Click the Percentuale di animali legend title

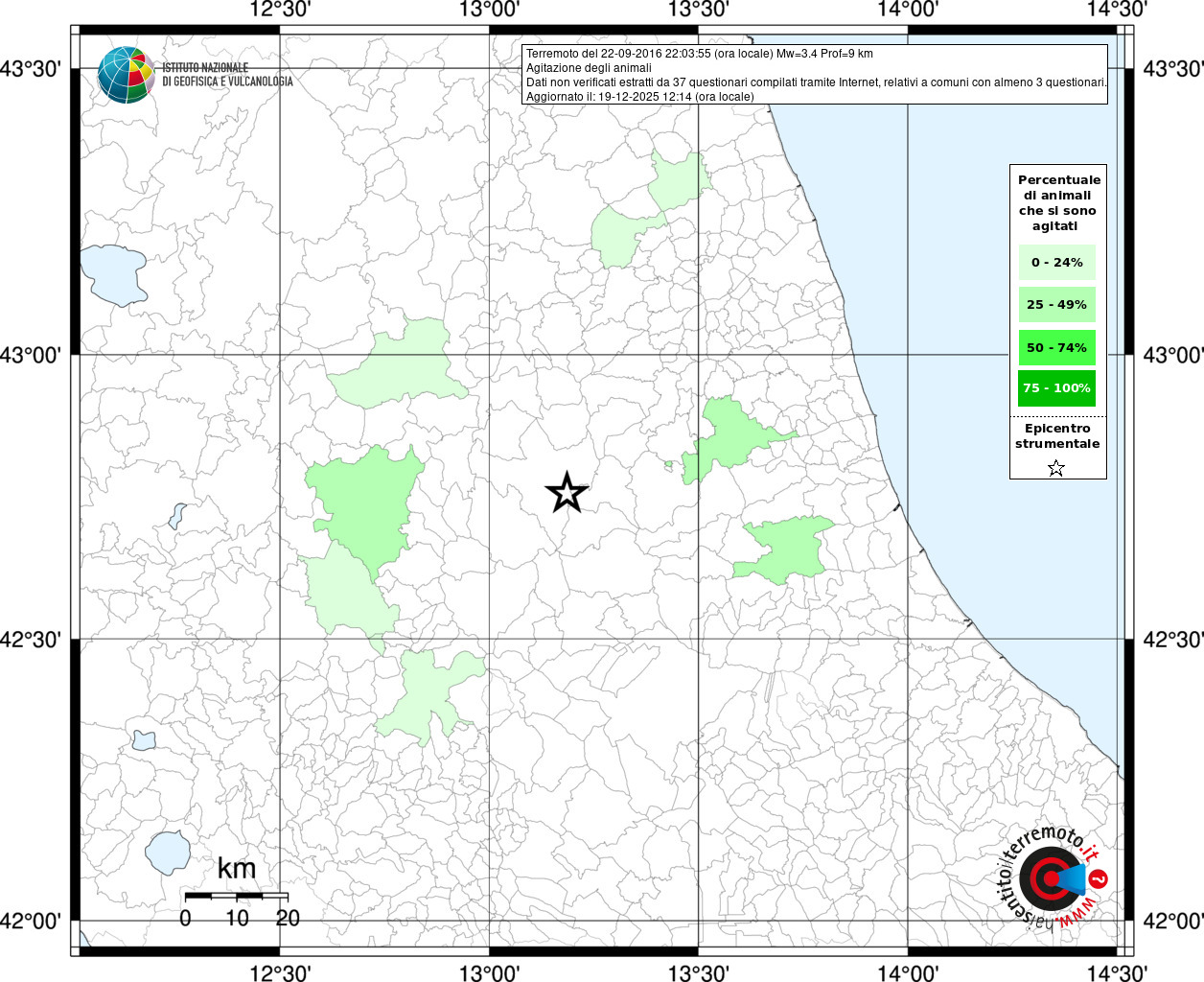tap(1058, 202)
